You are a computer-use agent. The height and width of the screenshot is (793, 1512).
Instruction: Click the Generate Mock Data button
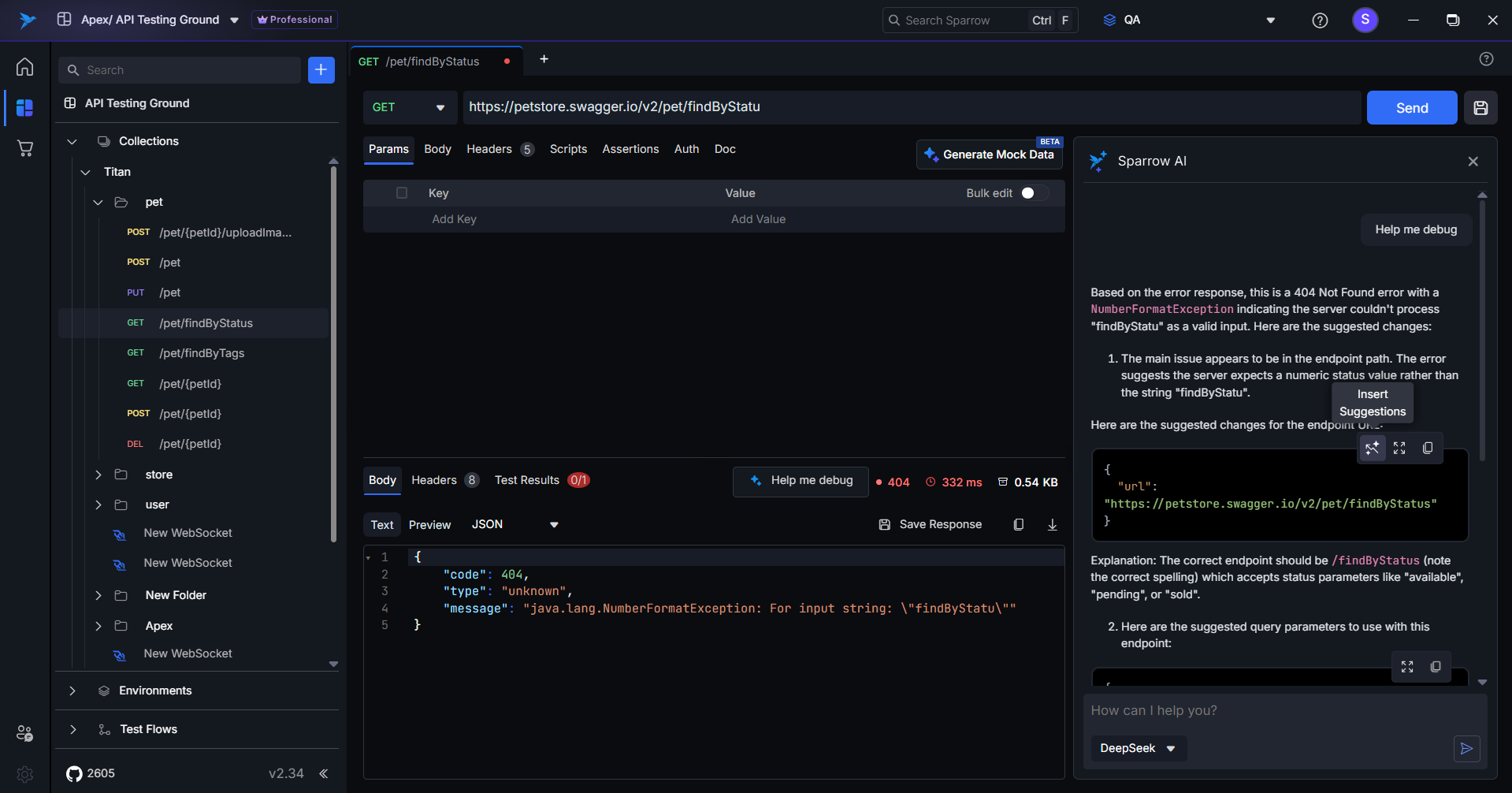(990, 155)
